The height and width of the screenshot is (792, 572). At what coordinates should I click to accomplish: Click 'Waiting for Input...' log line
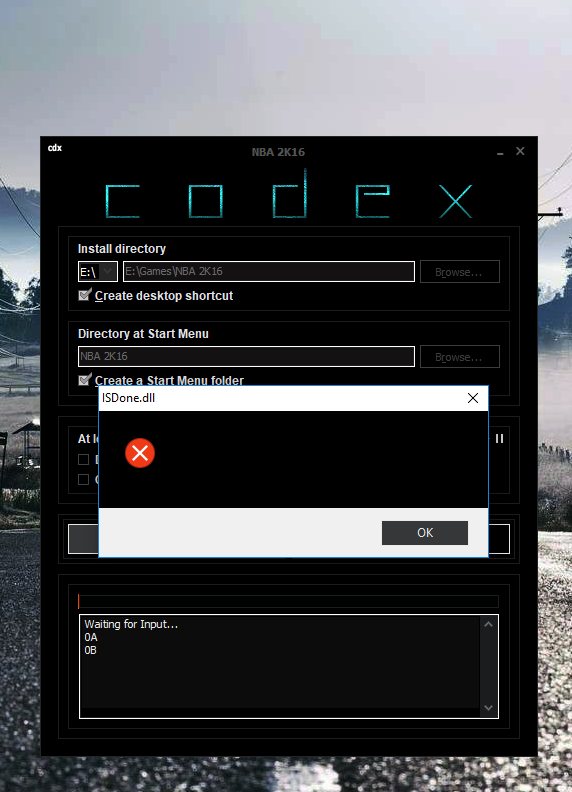(131, 624)
